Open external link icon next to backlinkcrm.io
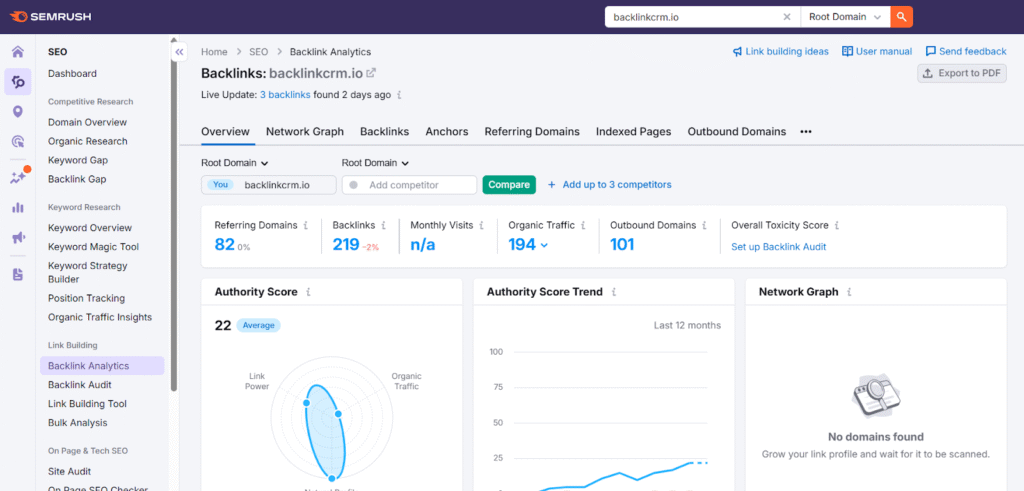This screenshot has width=1024, height=491. tap(371, 73)
